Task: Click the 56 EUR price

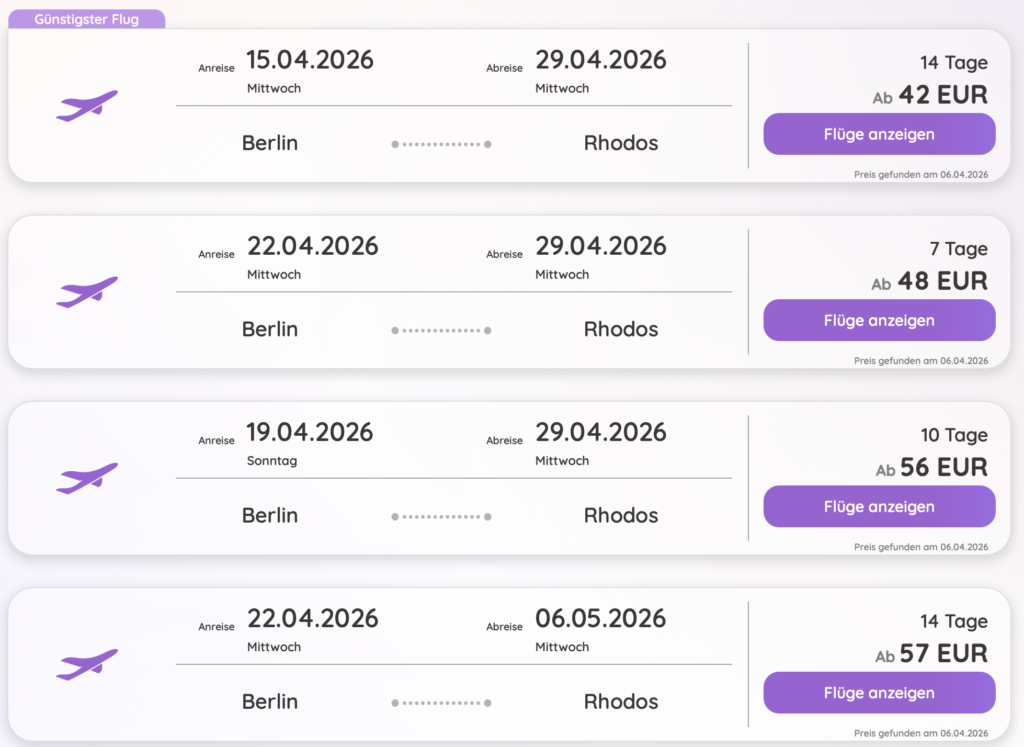Action: click(943, 468)
